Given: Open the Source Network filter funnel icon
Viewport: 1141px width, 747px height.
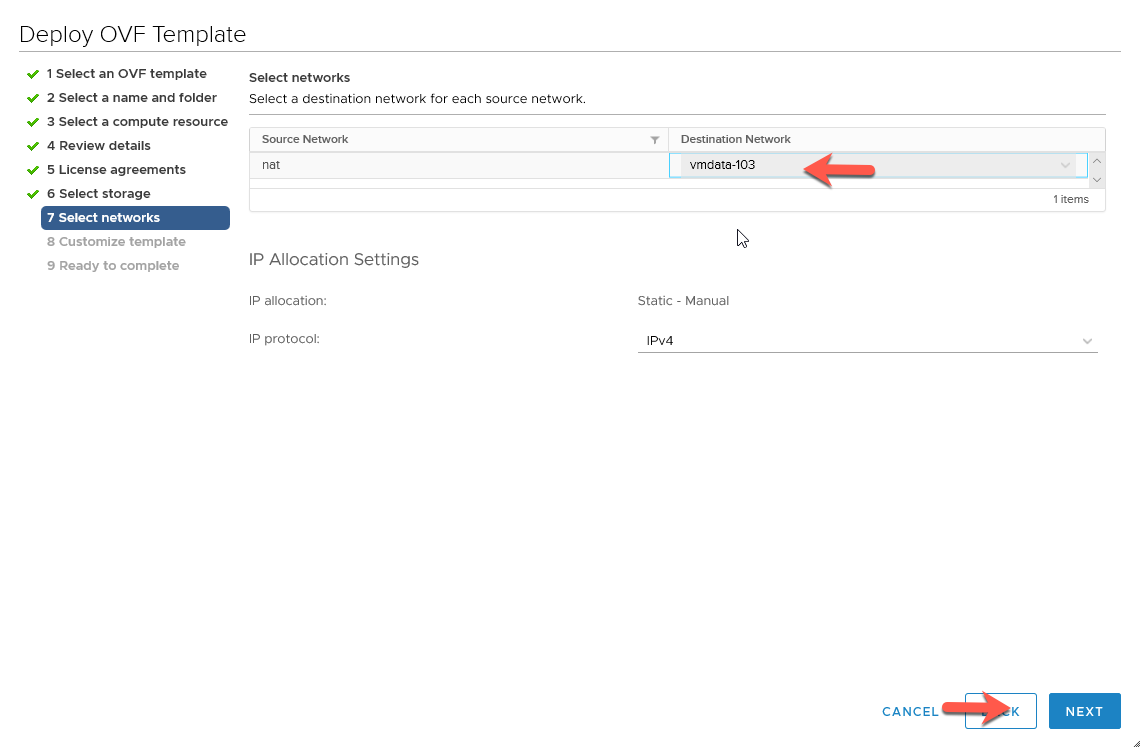Looking at the screenshot, I should click(655, 139).
